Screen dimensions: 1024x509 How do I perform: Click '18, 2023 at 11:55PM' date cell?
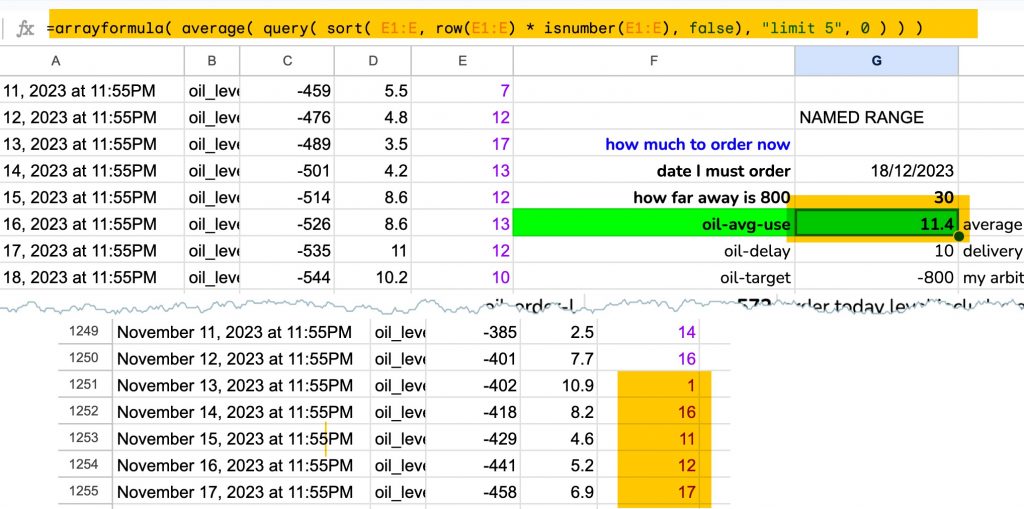coord(92,278)
